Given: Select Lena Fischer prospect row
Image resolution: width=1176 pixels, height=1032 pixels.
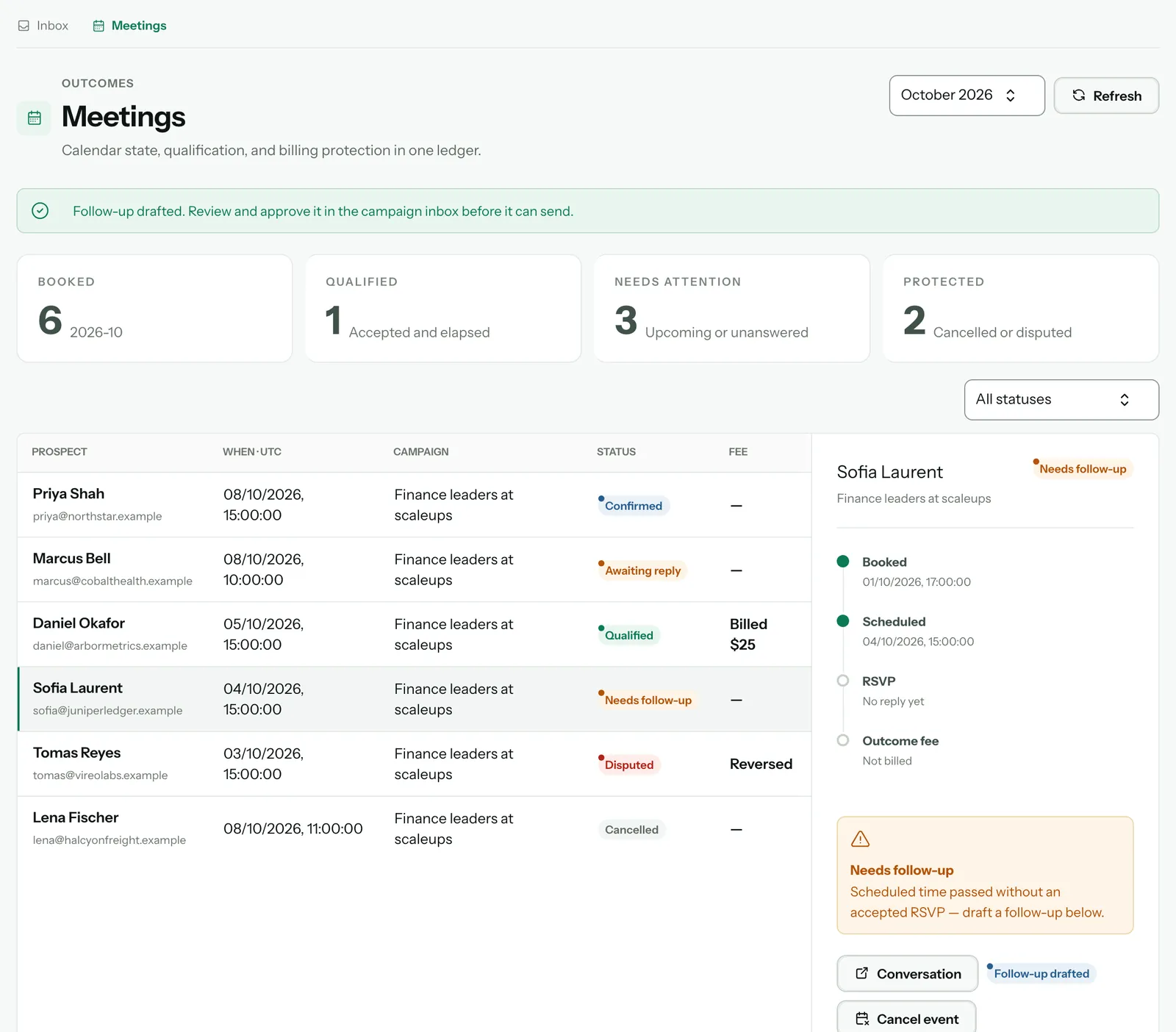Looking at the screenshot, I should pos(414,829).
